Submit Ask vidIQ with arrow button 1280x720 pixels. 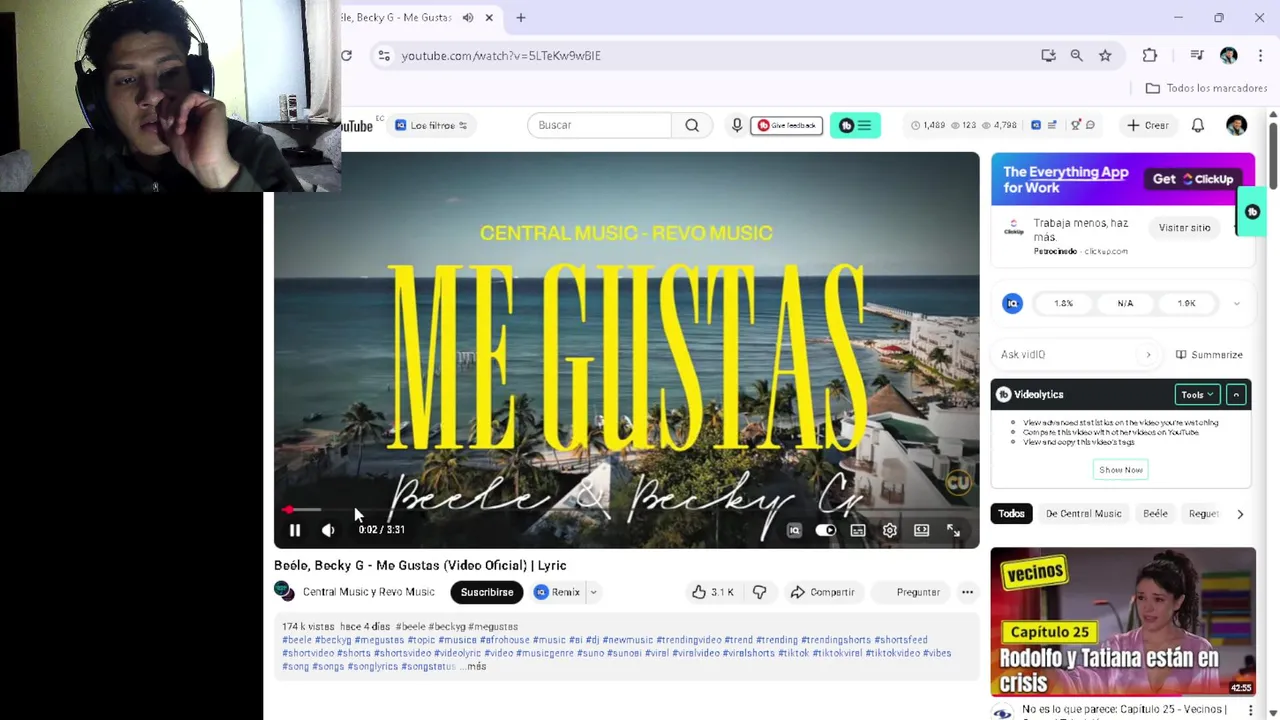pyautogui.click(x=1148, y=354)
